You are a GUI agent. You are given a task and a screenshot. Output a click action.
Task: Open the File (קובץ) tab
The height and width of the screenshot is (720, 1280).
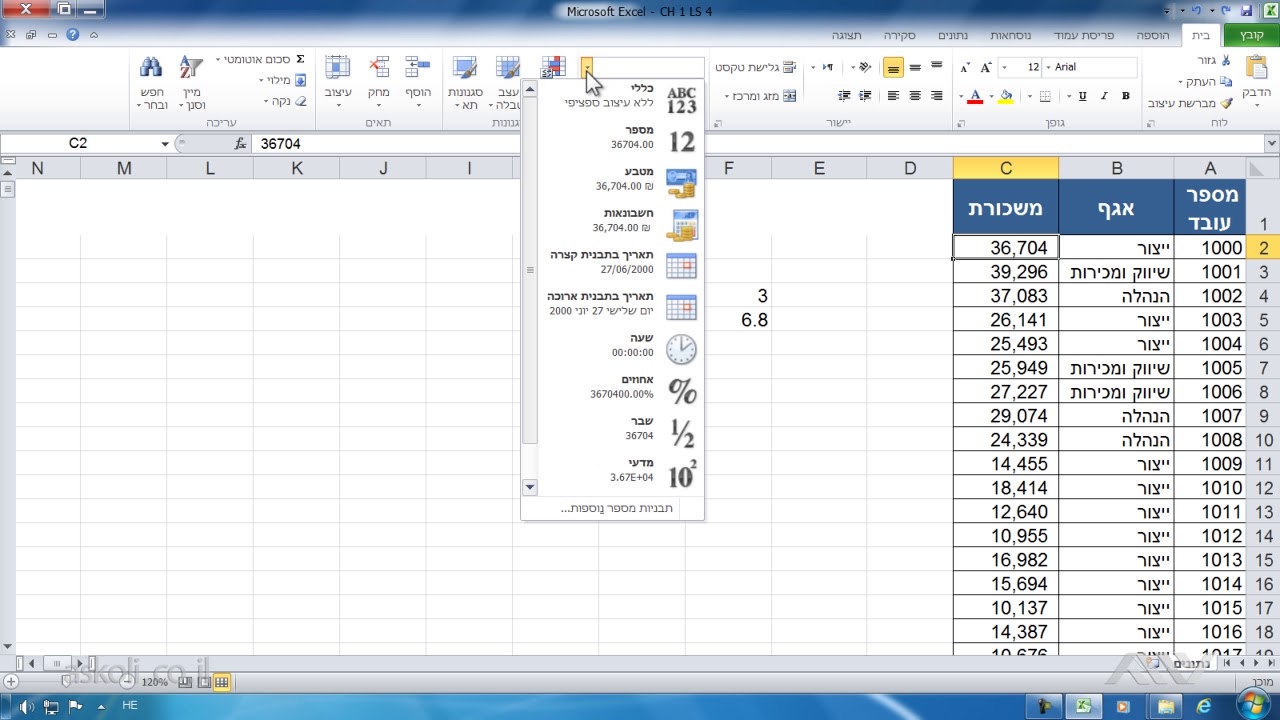[x=1252, y=35]
